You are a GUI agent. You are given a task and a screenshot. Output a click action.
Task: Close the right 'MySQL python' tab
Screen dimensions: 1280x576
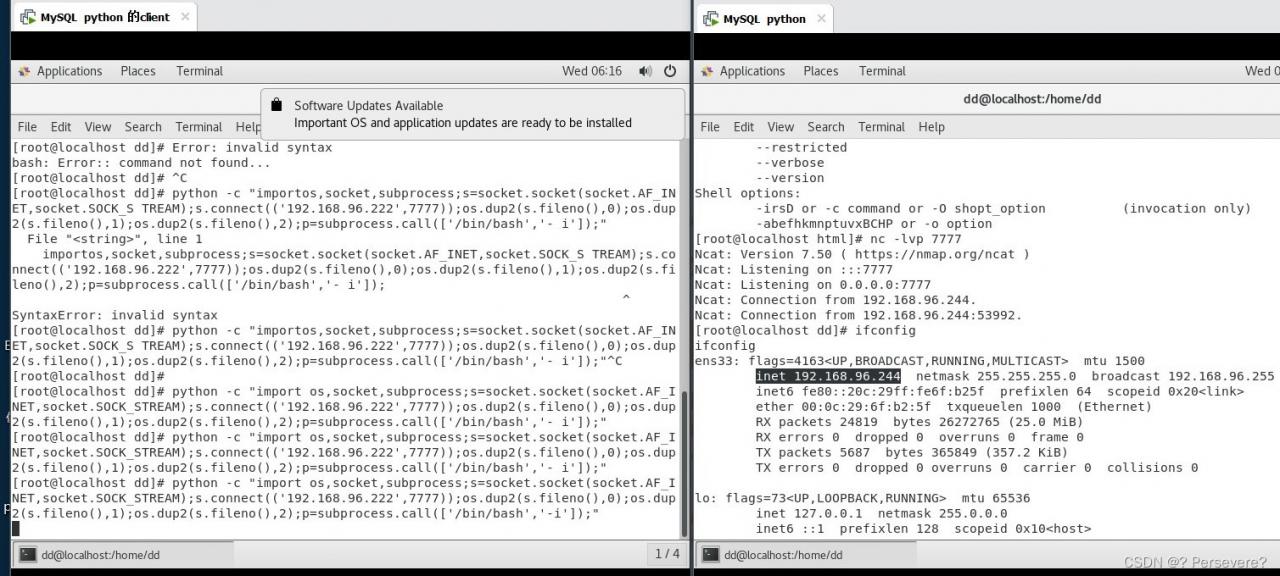822,19
